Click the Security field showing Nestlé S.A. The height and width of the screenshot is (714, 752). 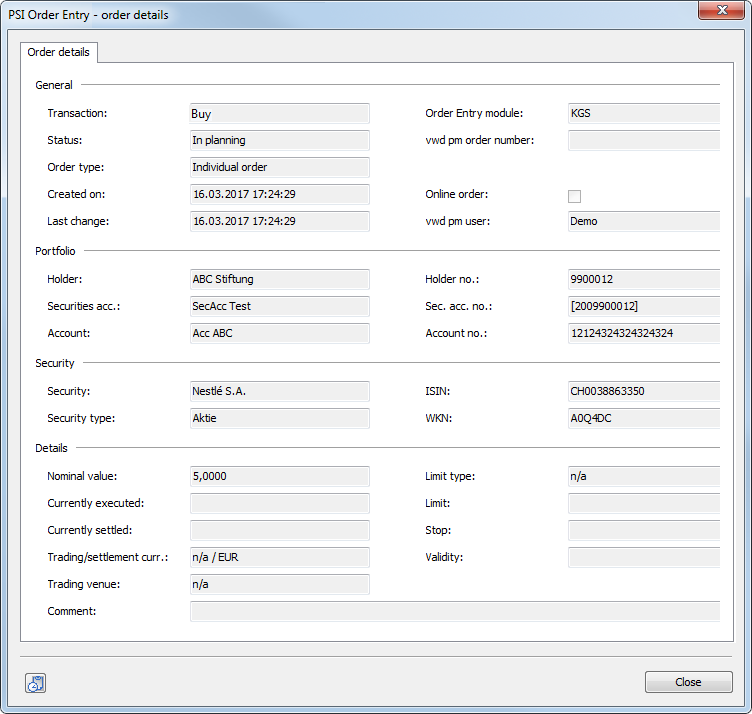(279, 391)
